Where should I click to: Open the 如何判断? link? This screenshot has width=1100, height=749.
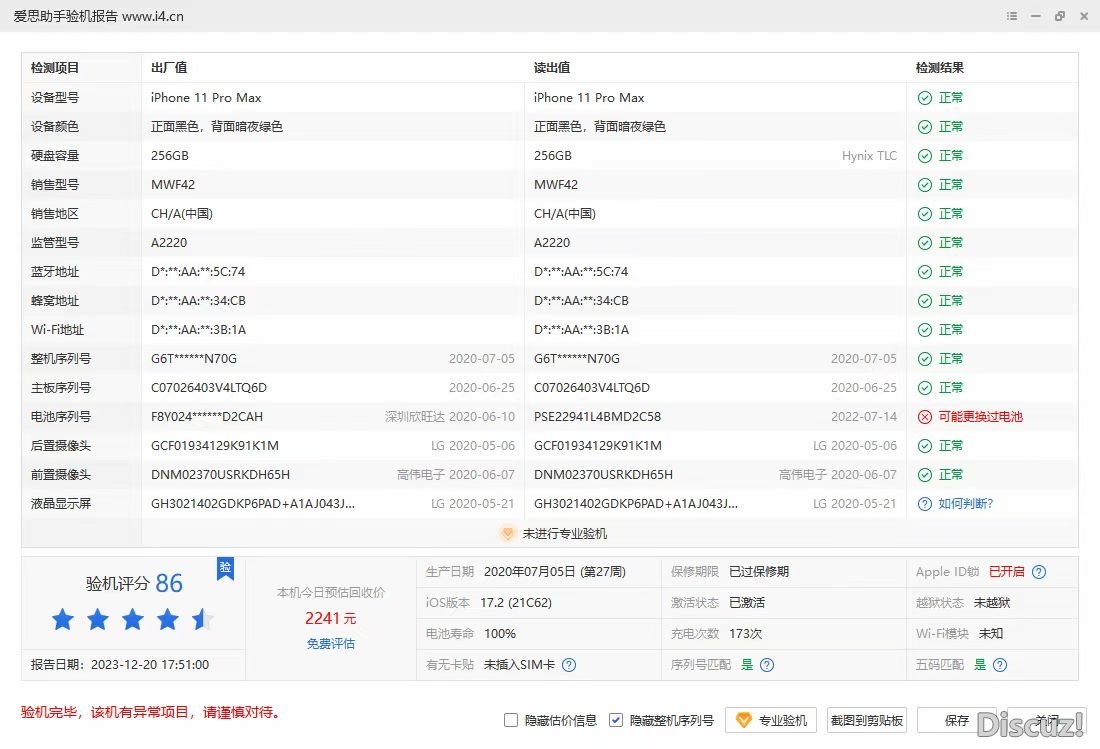point(966,504)
